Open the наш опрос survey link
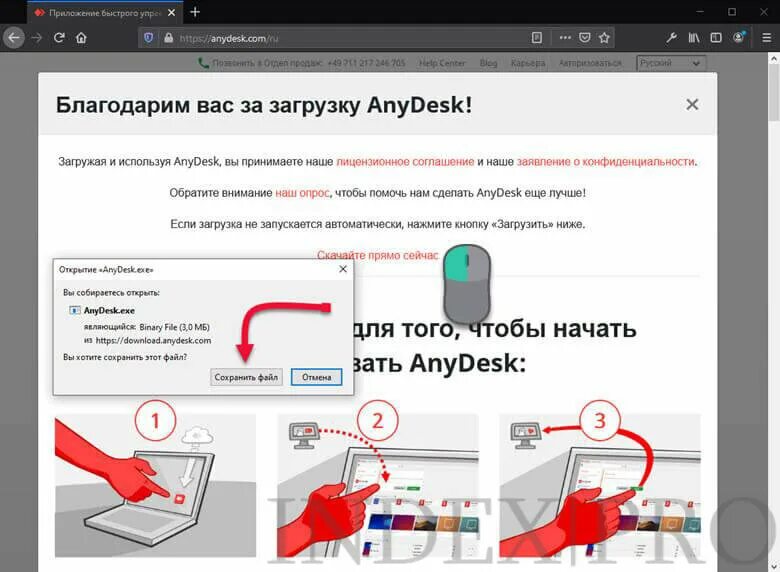 [302, 193]
